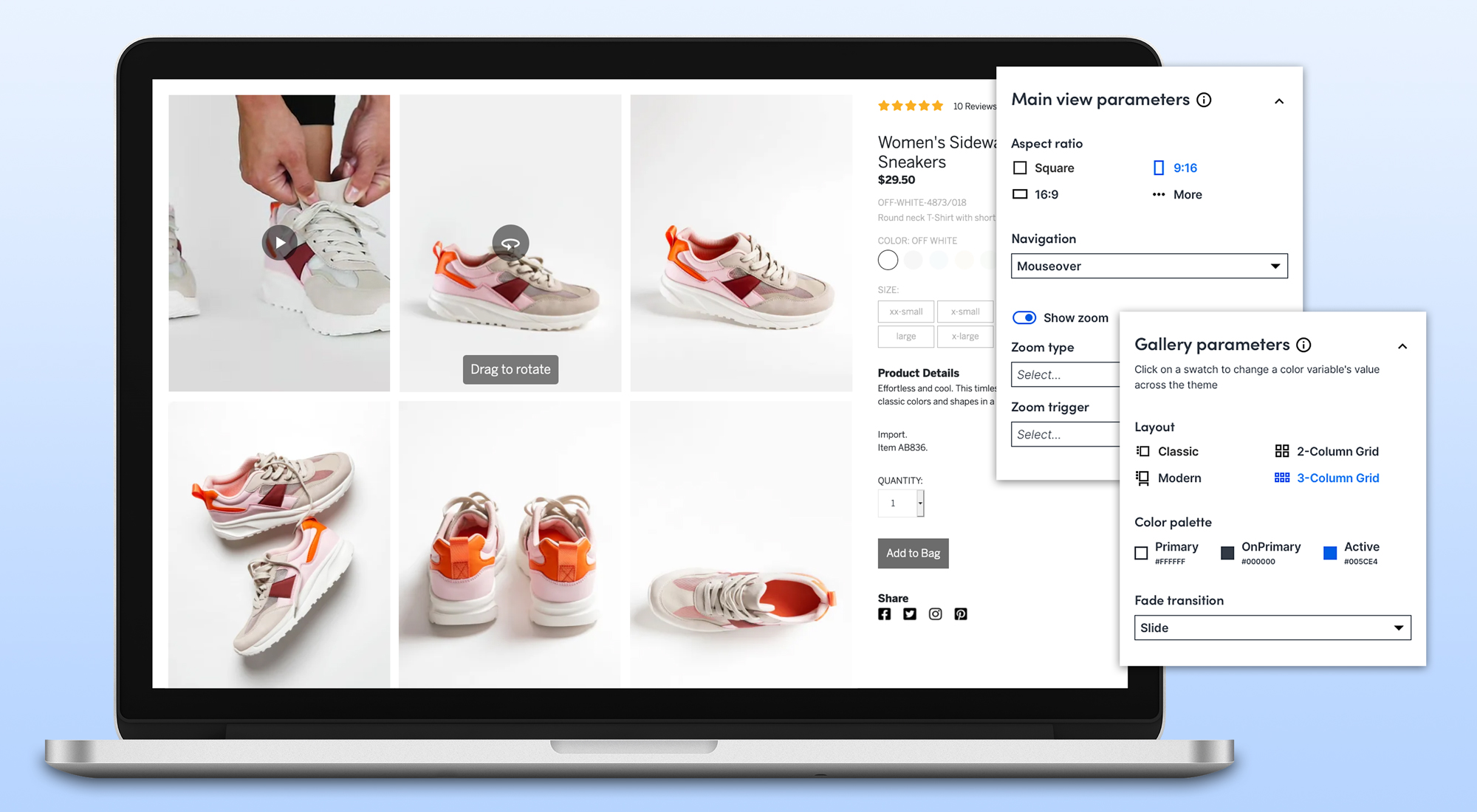This screenshot has width=1477, height=812.
Task: Open the Gallery parameters info icon
Action: 1304,344
